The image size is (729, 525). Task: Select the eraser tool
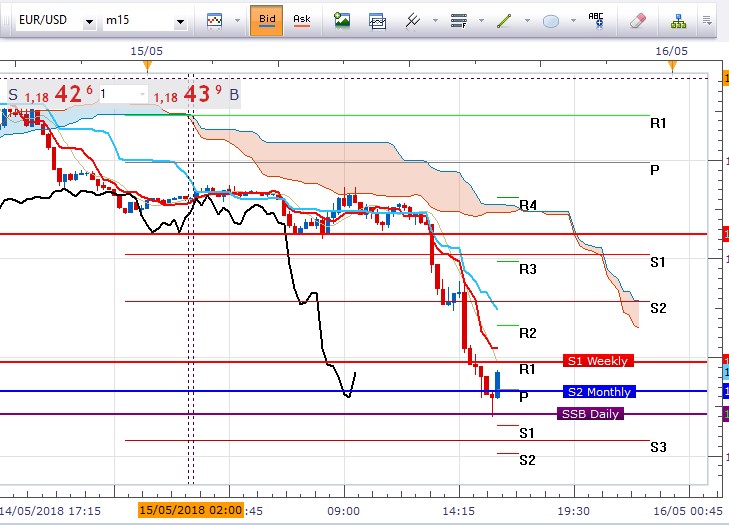(x=637, y=21)
